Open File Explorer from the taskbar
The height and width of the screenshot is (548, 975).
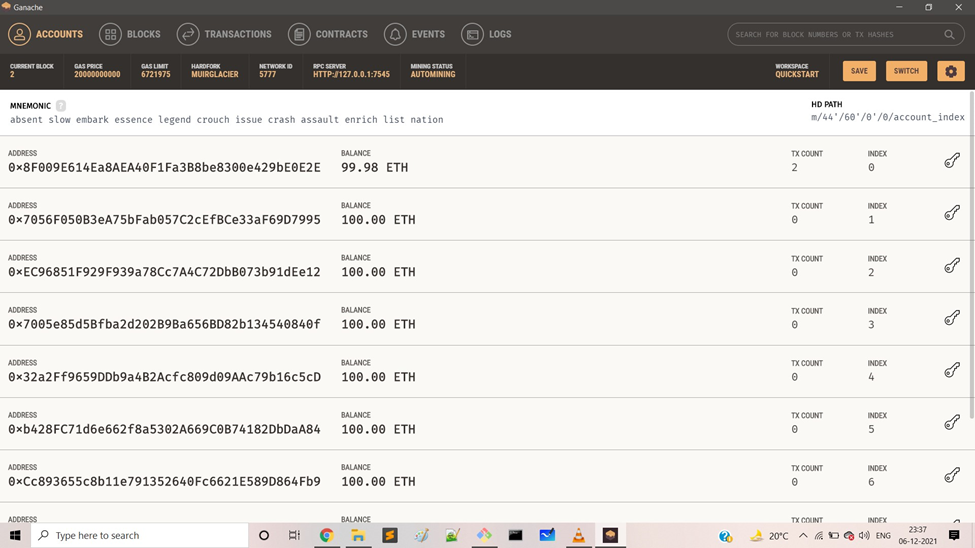tap(358, 535)
